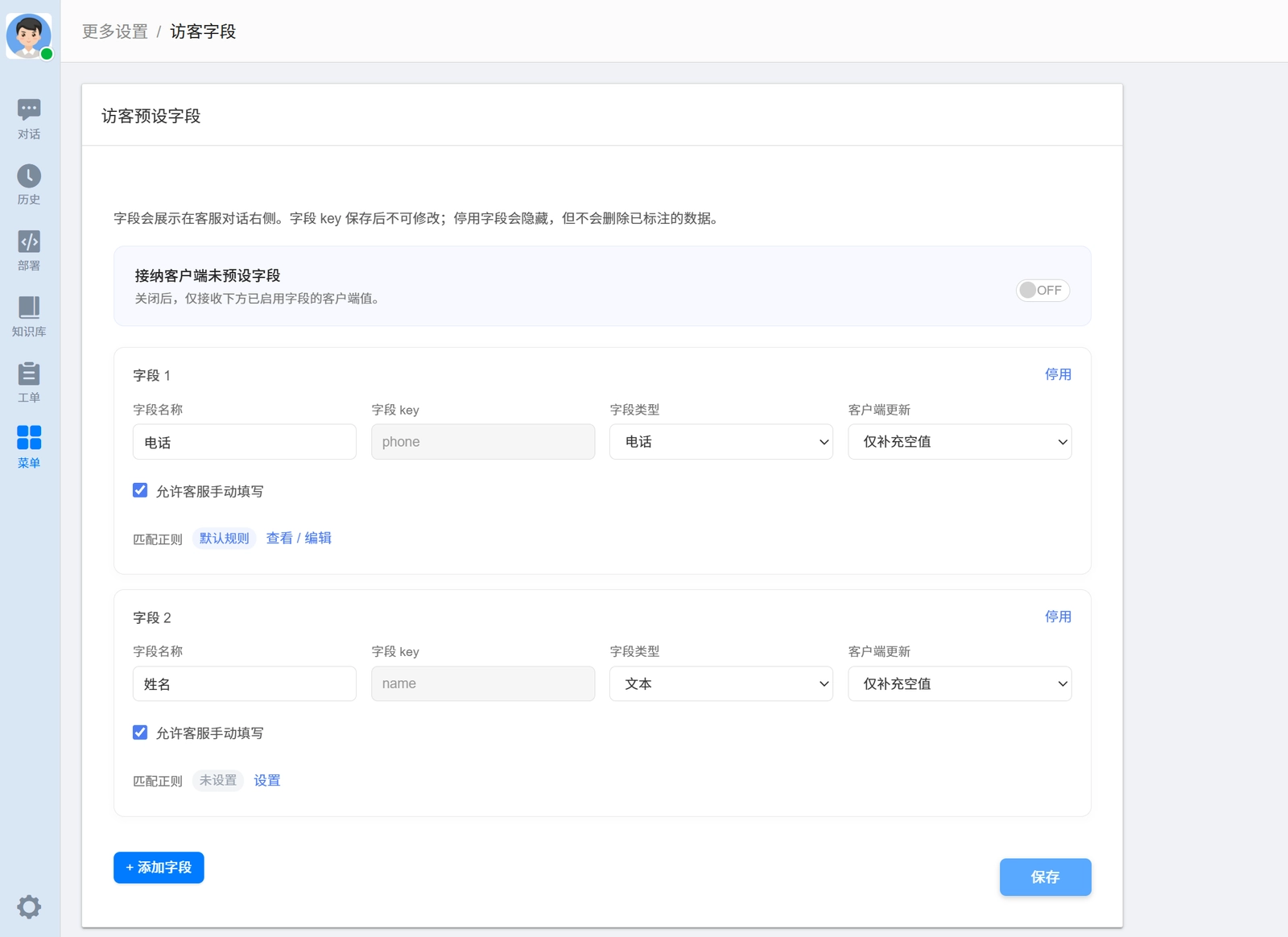The image size is (1288, 937).
Task: Toggle 接纳客户端未预设字段 switch
Action: [1042, 290]
